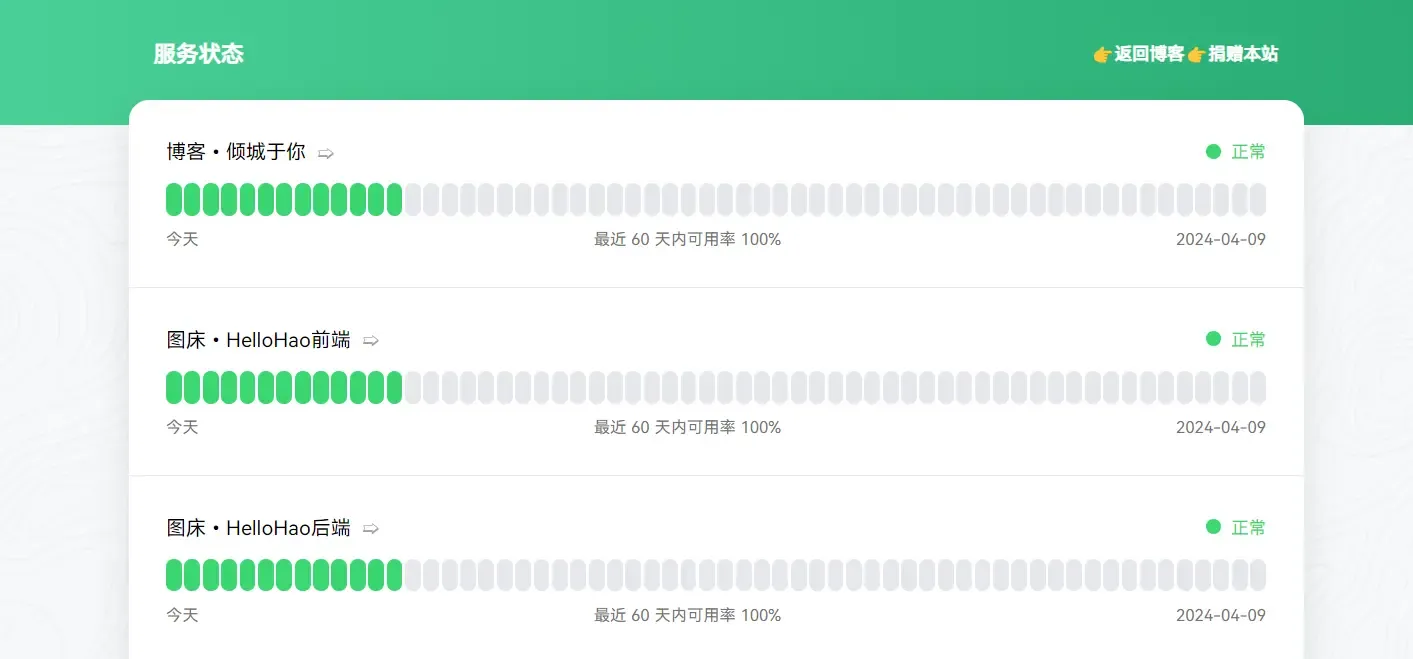
Task: Click first green uptime bar of 博客・倾城于你
Action: coord(174,200)
